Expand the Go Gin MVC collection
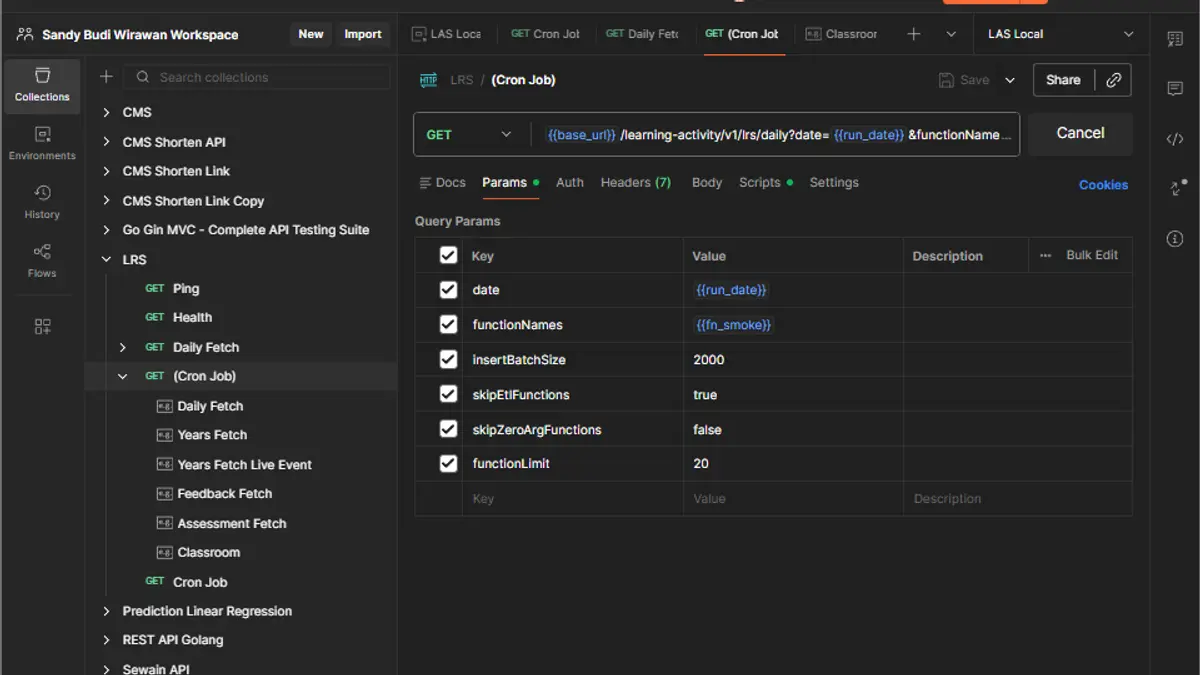Screen dimensions: 1200x675 (106, 230)
